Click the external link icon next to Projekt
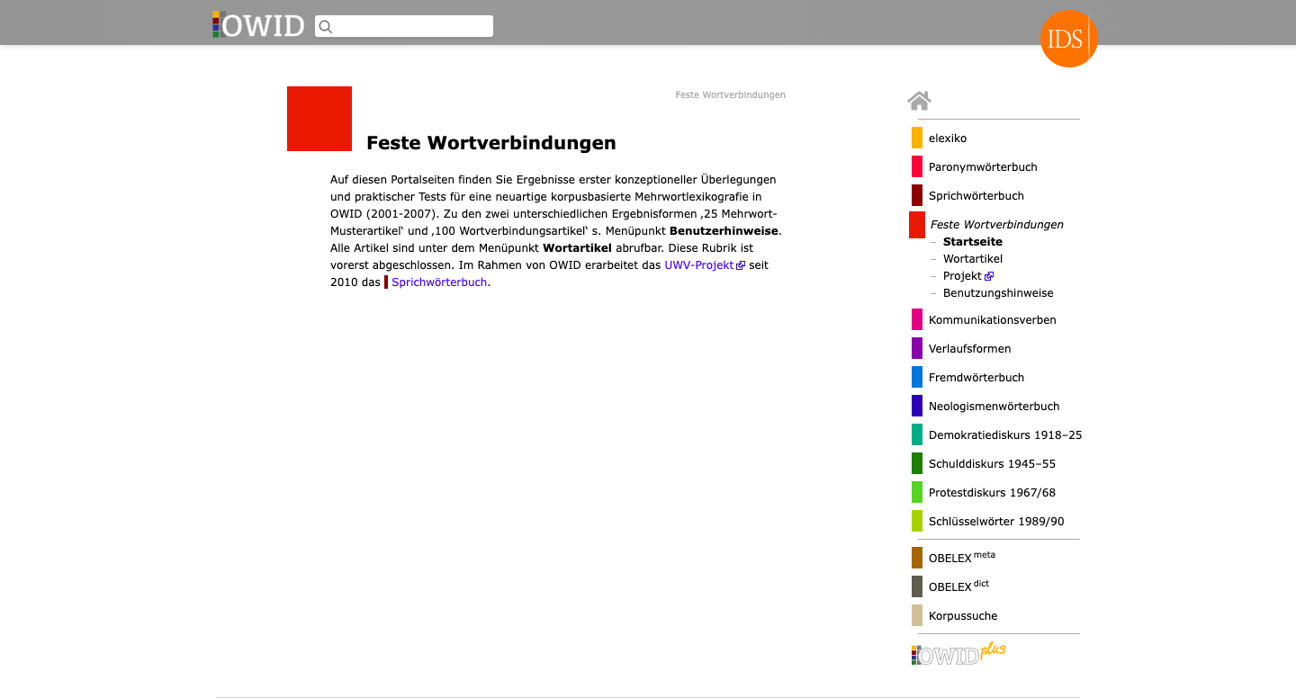 [989, 275]
